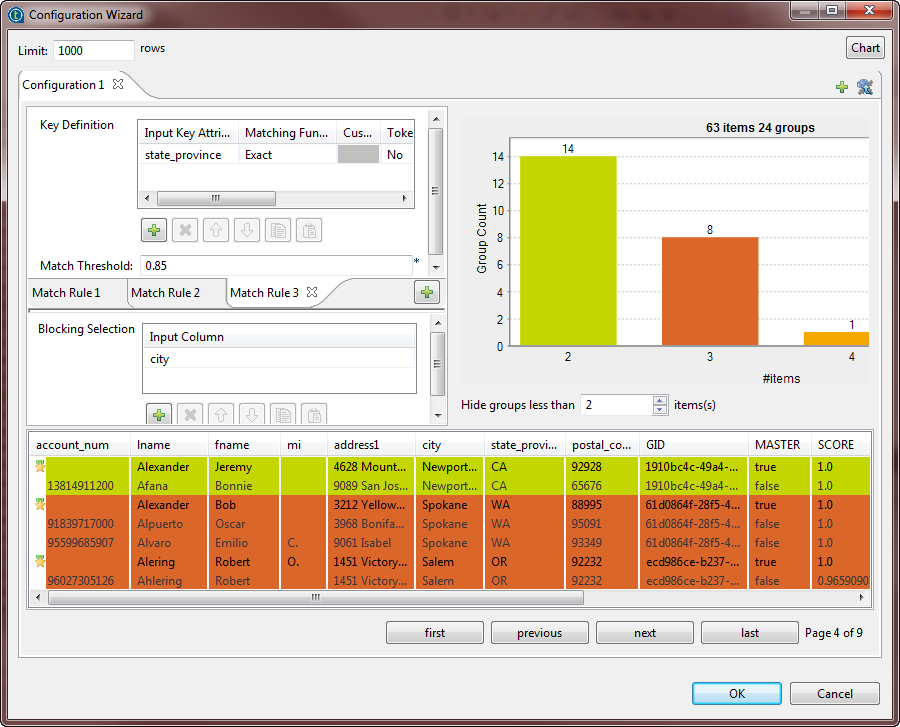
Task: Add a blocking selection column
Action: 158,414
